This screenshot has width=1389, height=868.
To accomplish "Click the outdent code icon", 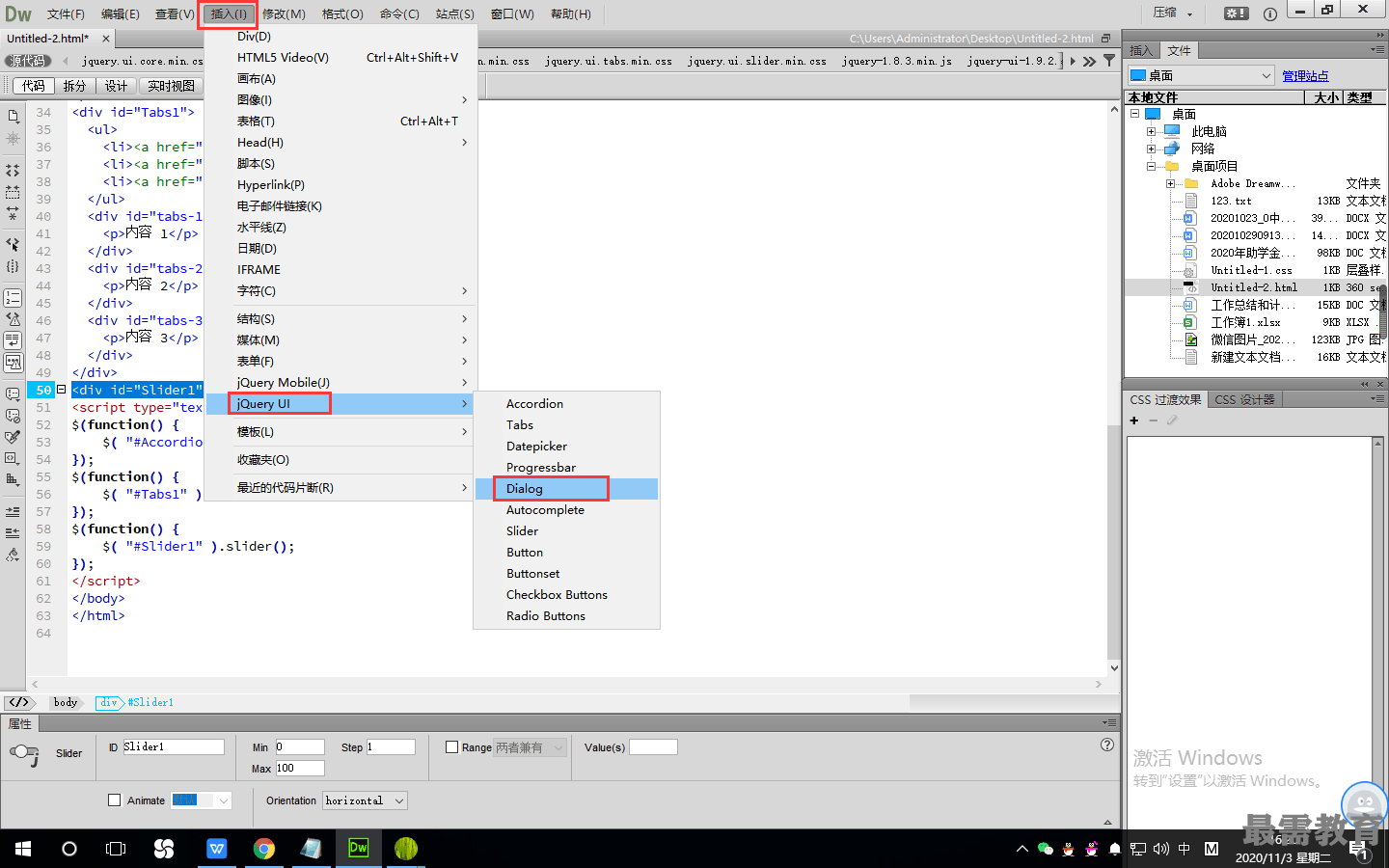I will pyautogui.click(x=13, y=532).
